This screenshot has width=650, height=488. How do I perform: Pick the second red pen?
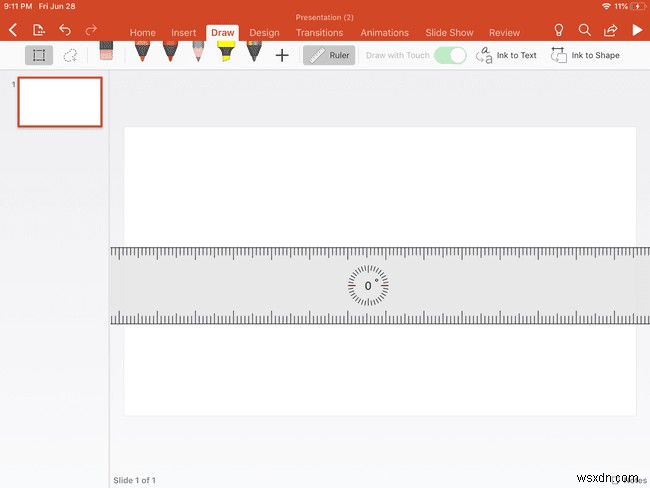click(x=170, y=51)
